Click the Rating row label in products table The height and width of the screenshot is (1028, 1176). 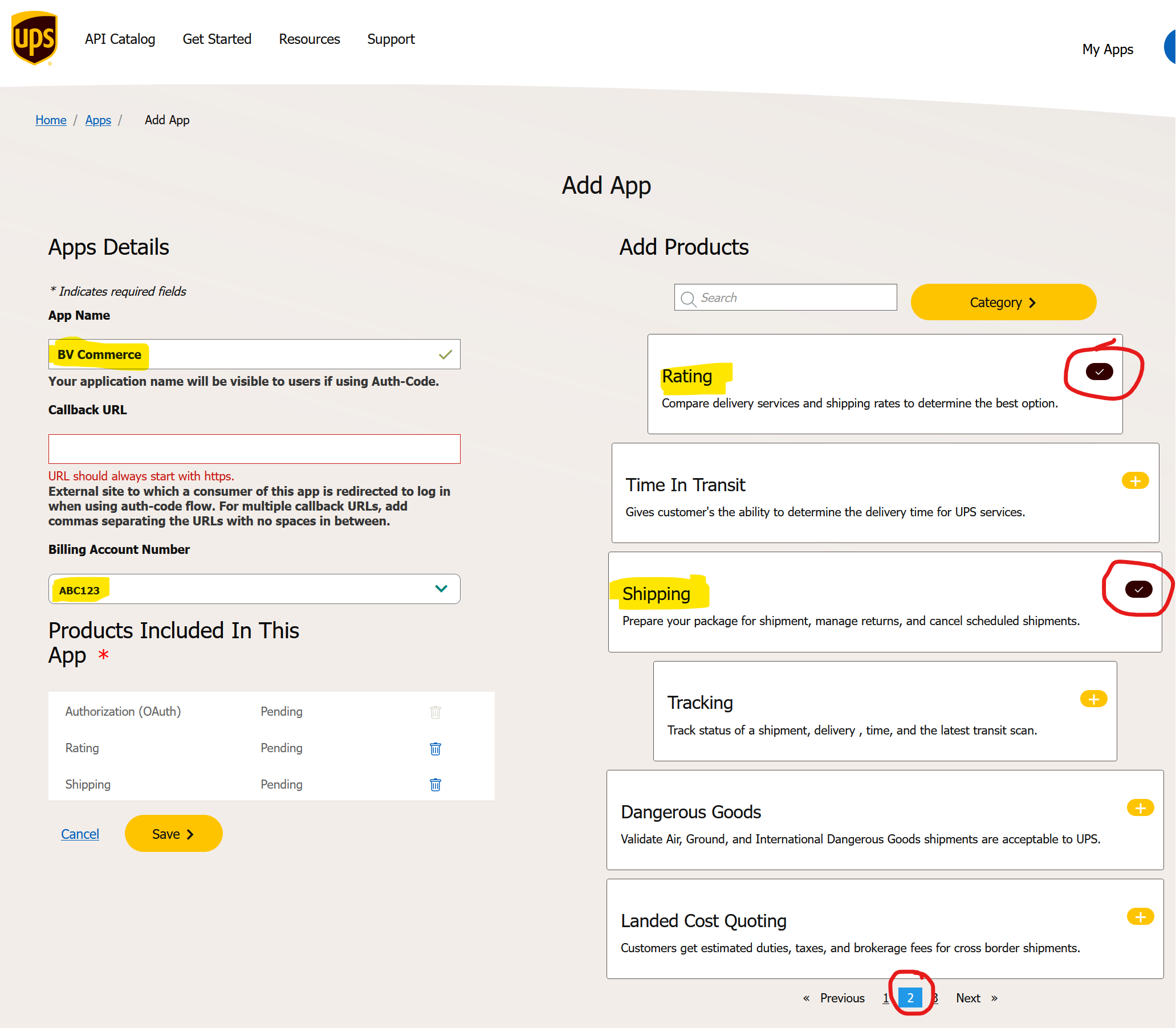click(82, 748)
